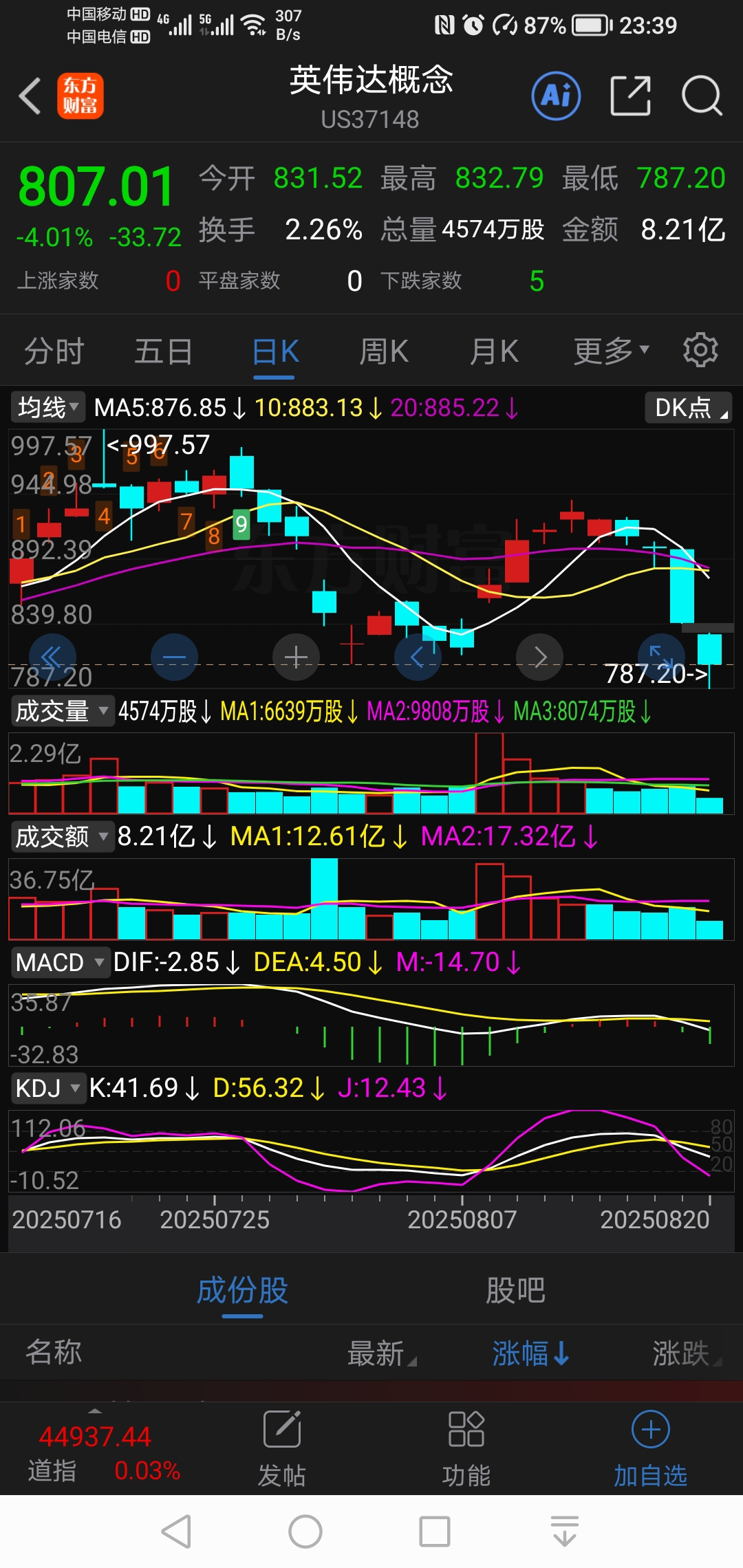The height and width of the screenshot is (1568, 743).
Task: Tap 下跌家数 count 5
Action: [537, 281]
